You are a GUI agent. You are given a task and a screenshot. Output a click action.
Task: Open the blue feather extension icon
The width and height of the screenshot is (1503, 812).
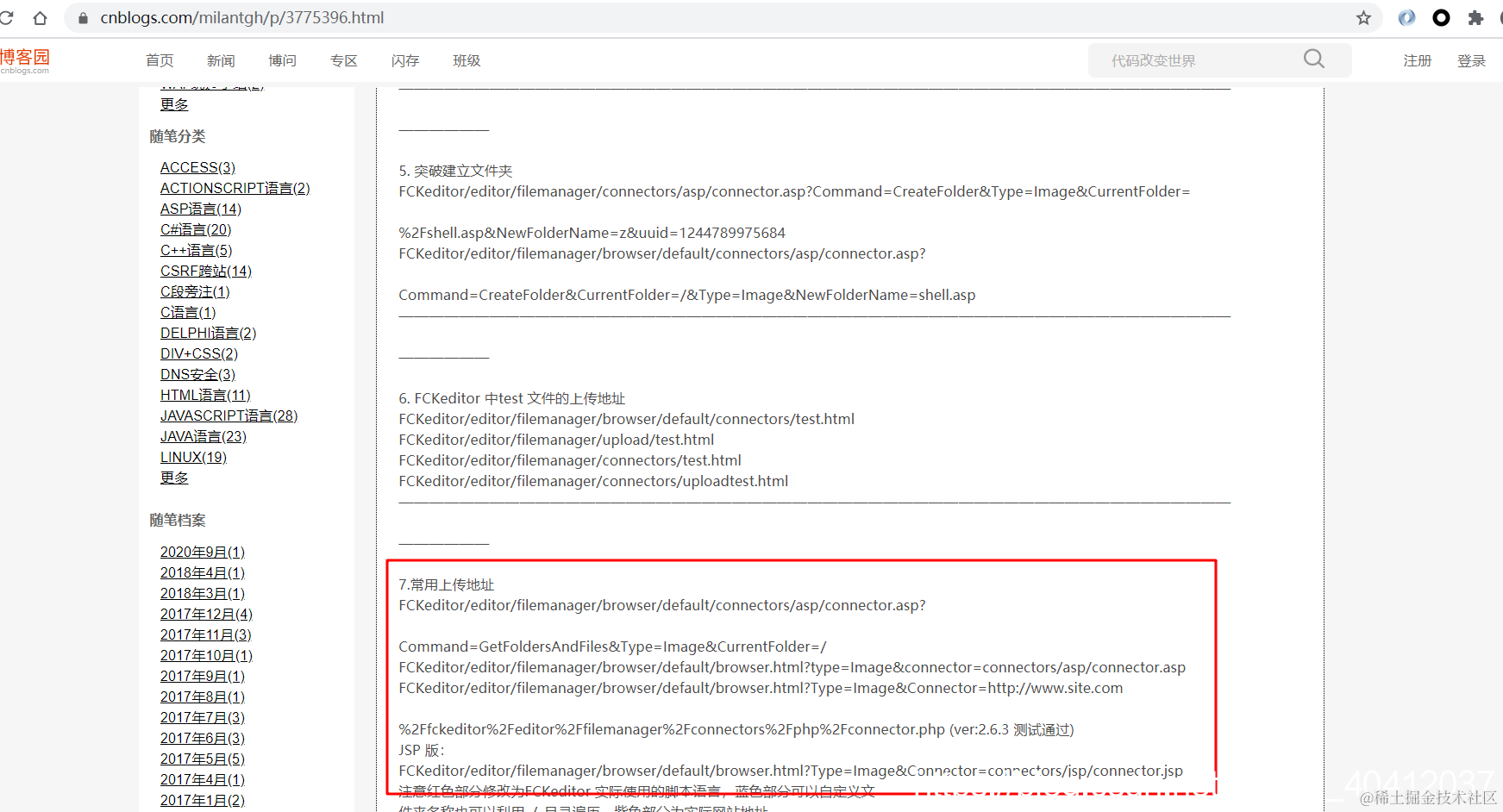1406,17
